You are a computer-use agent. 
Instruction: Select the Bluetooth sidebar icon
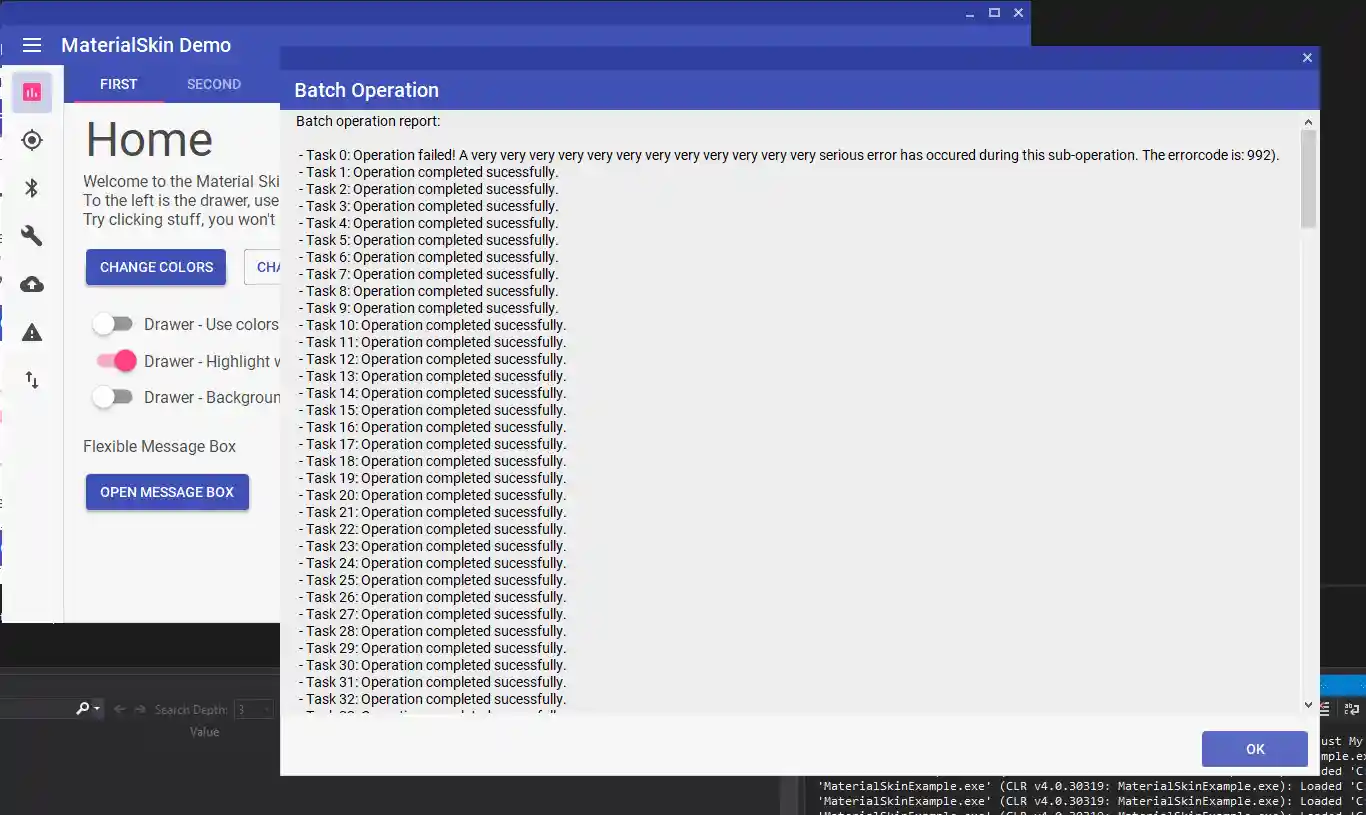tap(31, 187)
